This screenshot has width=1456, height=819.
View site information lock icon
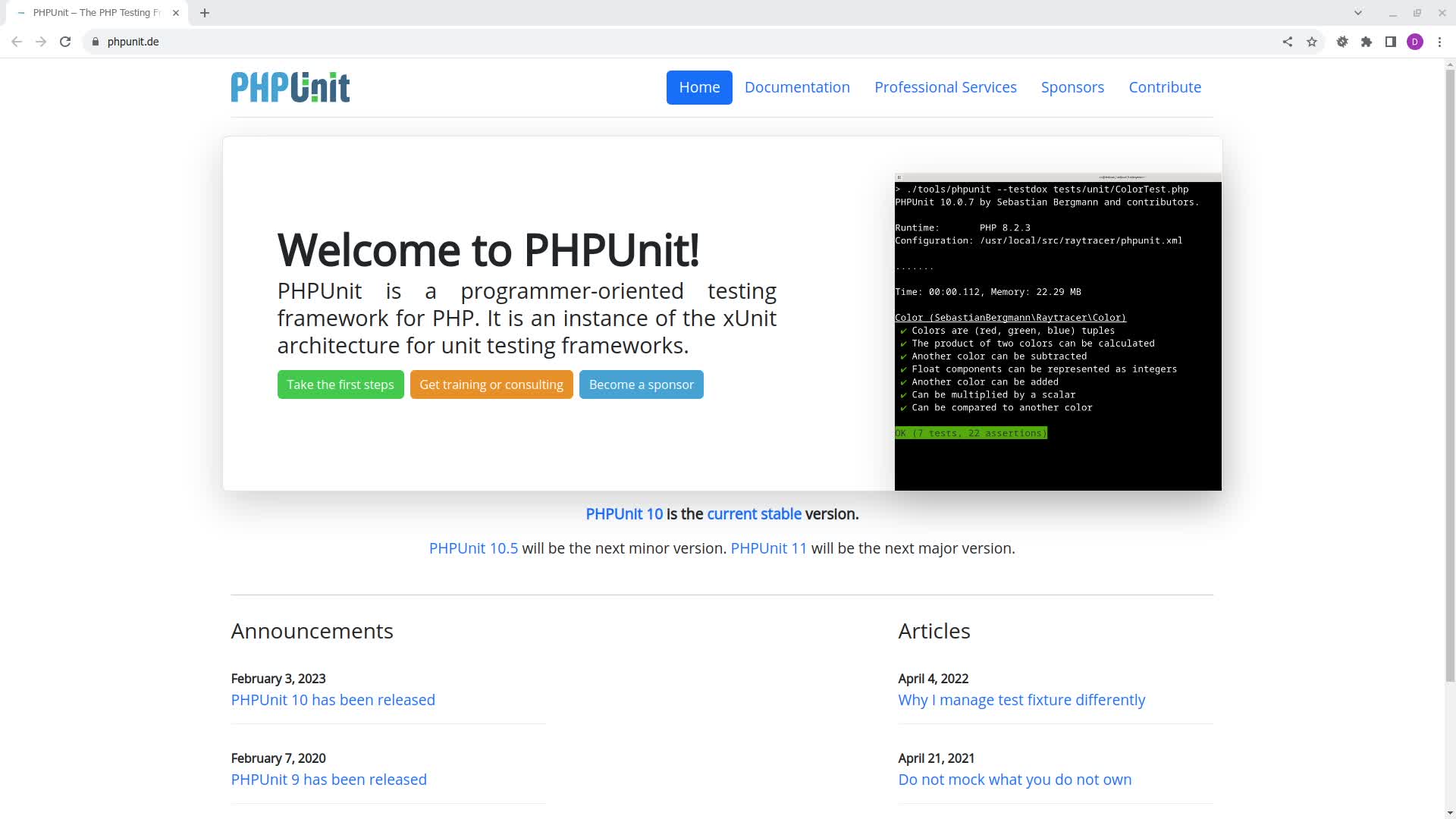96,42
